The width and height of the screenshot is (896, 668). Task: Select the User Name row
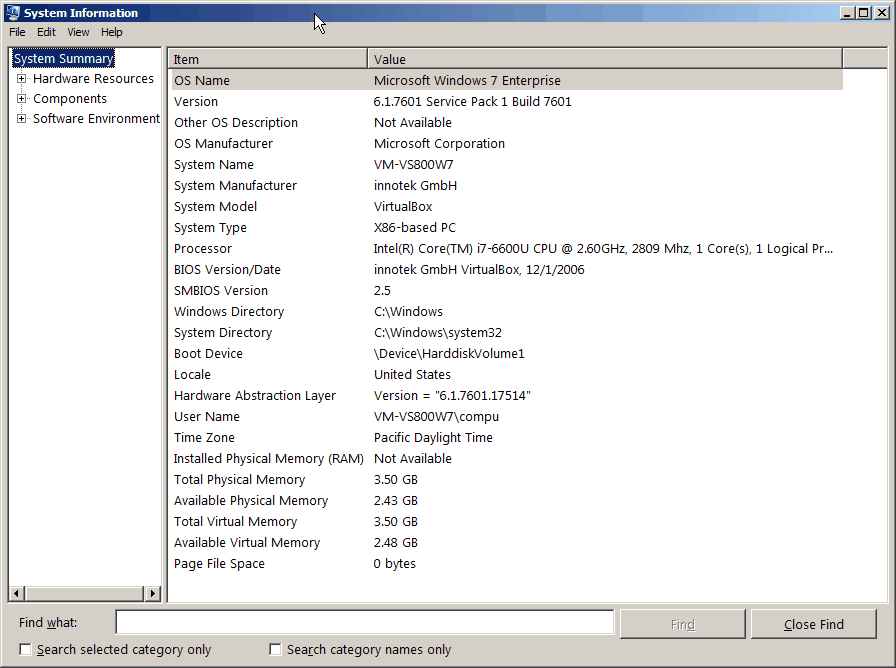pyautogui.click(x=507, y=417)
